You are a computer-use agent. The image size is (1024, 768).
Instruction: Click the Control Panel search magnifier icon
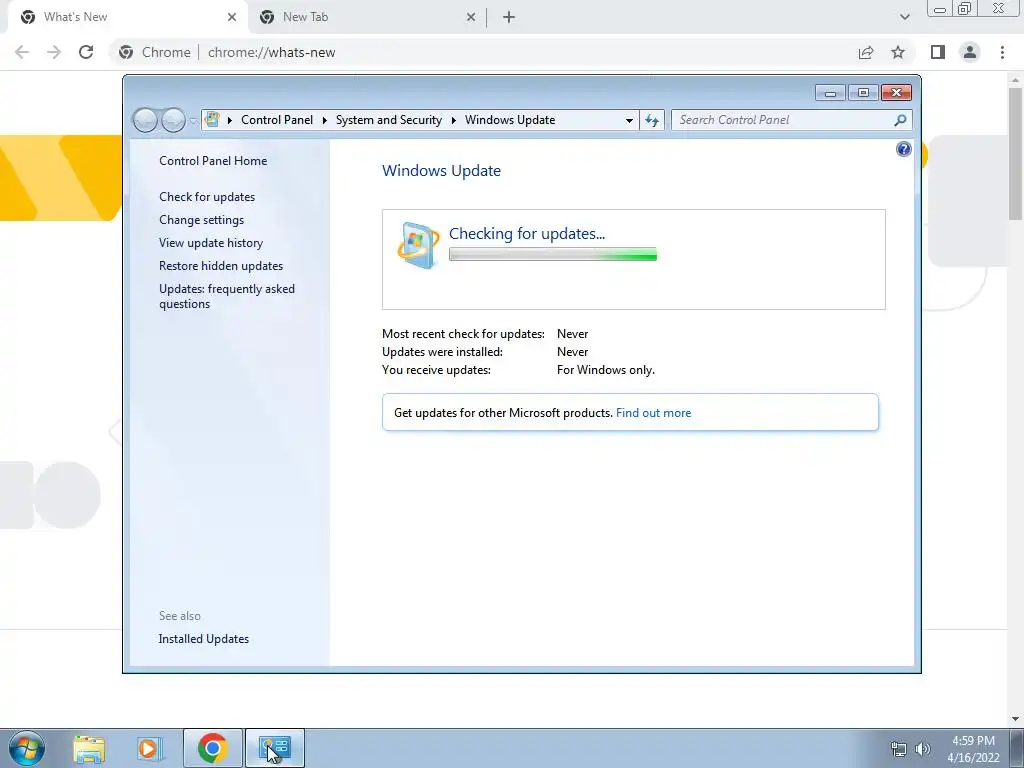point(900,120)
